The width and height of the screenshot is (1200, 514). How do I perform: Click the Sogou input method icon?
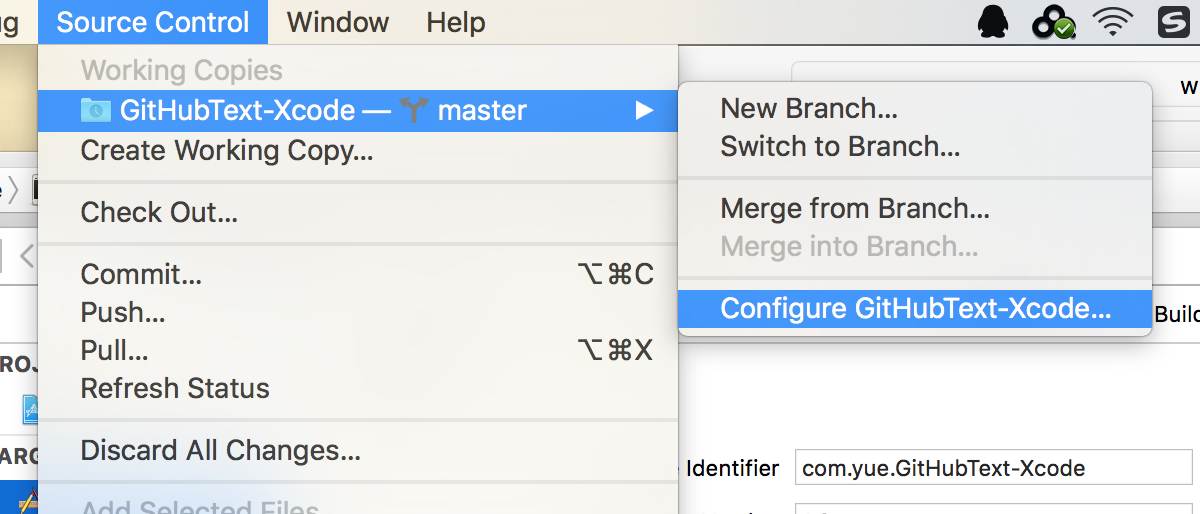1173,22
